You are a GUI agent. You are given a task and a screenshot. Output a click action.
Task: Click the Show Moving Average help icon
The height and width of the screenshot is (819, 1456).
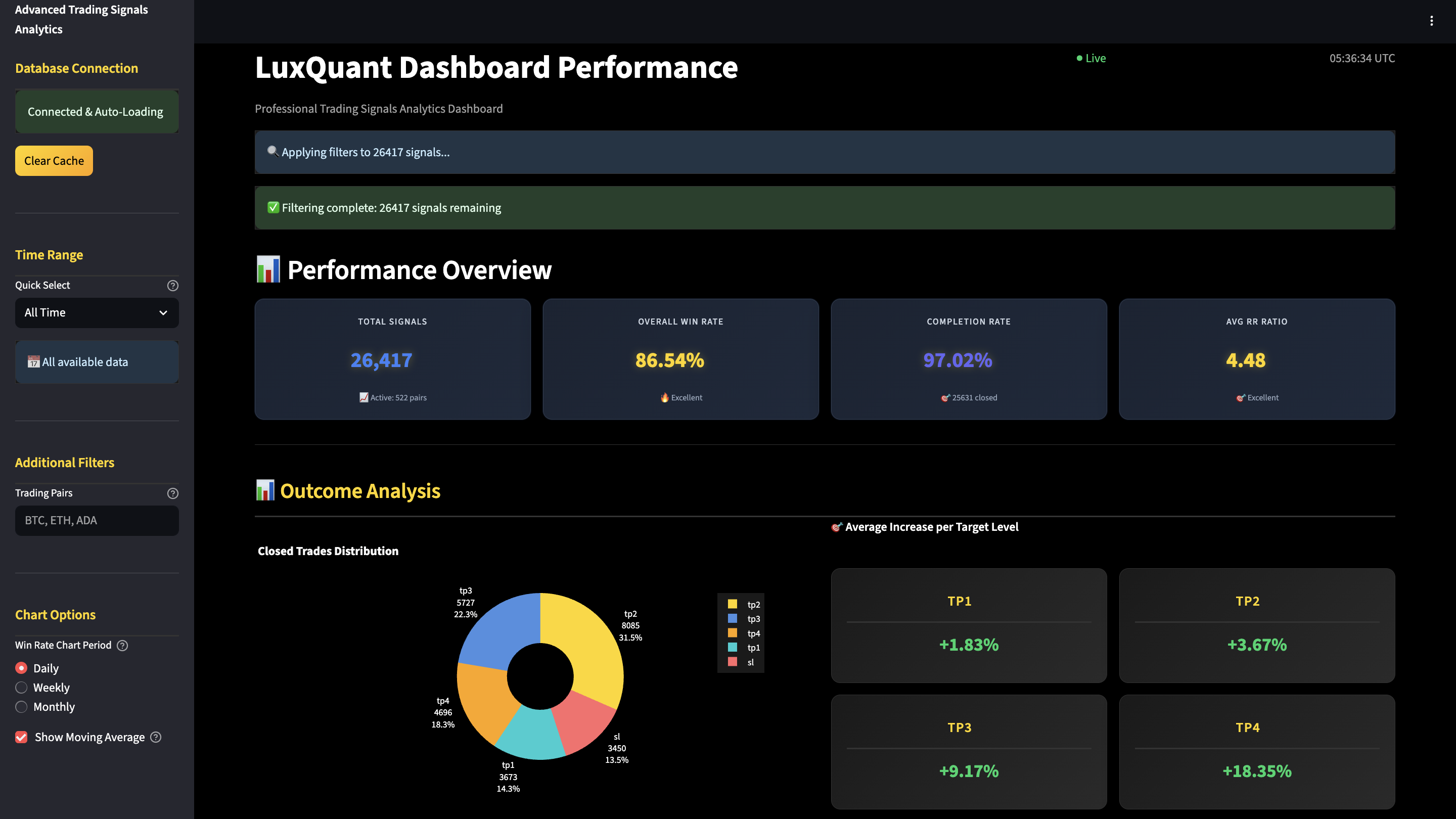[x=156, y=737]
